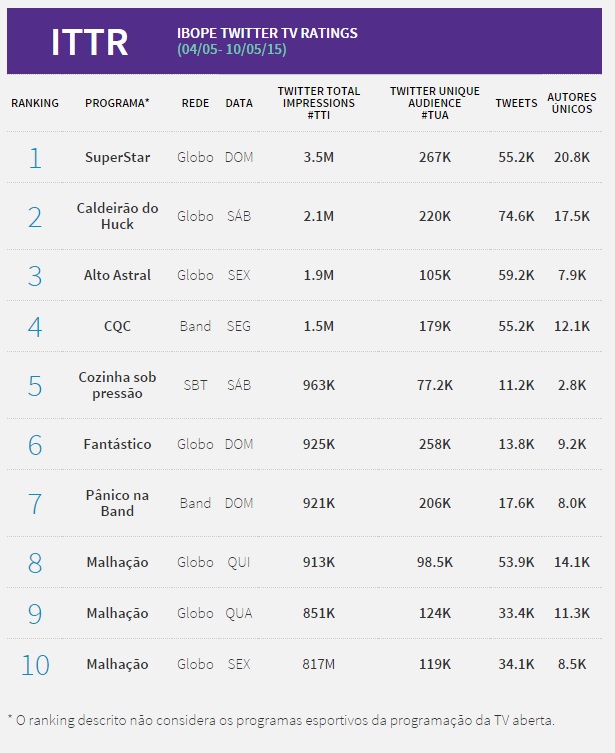
Task: Click the REDE column header
Action: (x=195, y=103)
